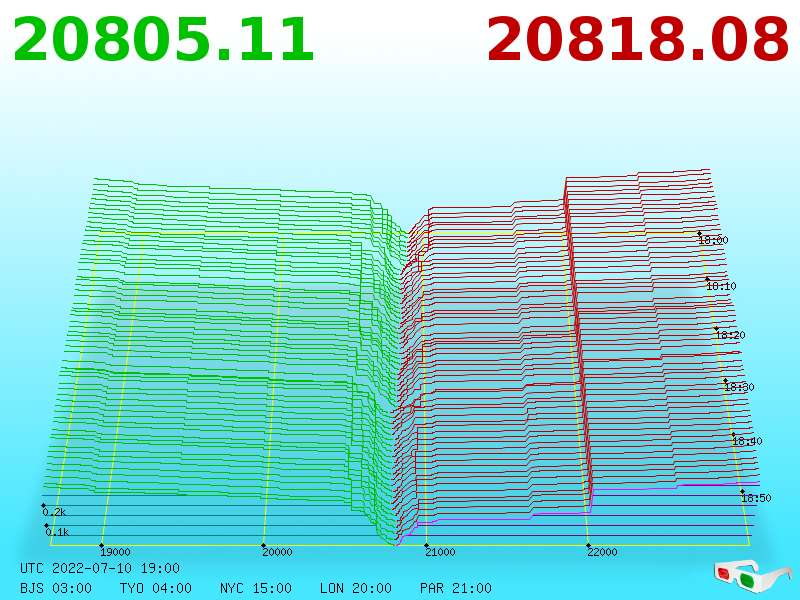
Task: Click the 18:00 time axis marker
Action: (x=713, y=240)
